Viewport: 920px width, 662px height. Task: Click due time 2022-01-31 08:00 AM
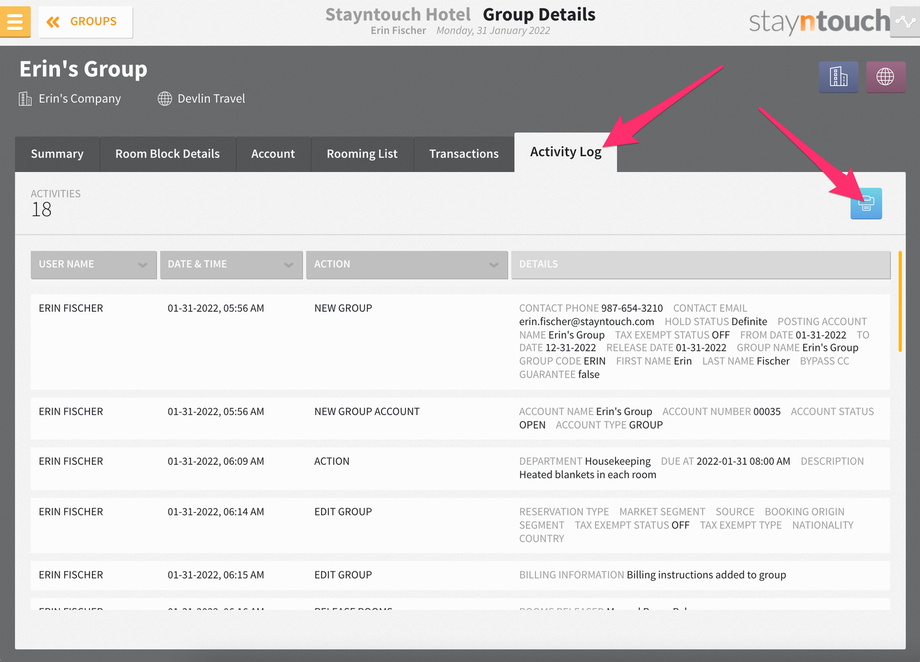[x=743, y=461]
